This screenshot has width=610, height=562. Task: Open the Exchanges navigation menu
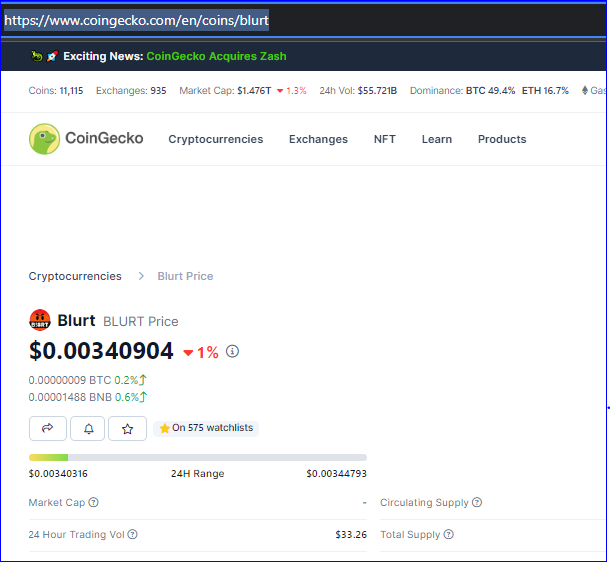pyautogui.click(x=318, y=139)
